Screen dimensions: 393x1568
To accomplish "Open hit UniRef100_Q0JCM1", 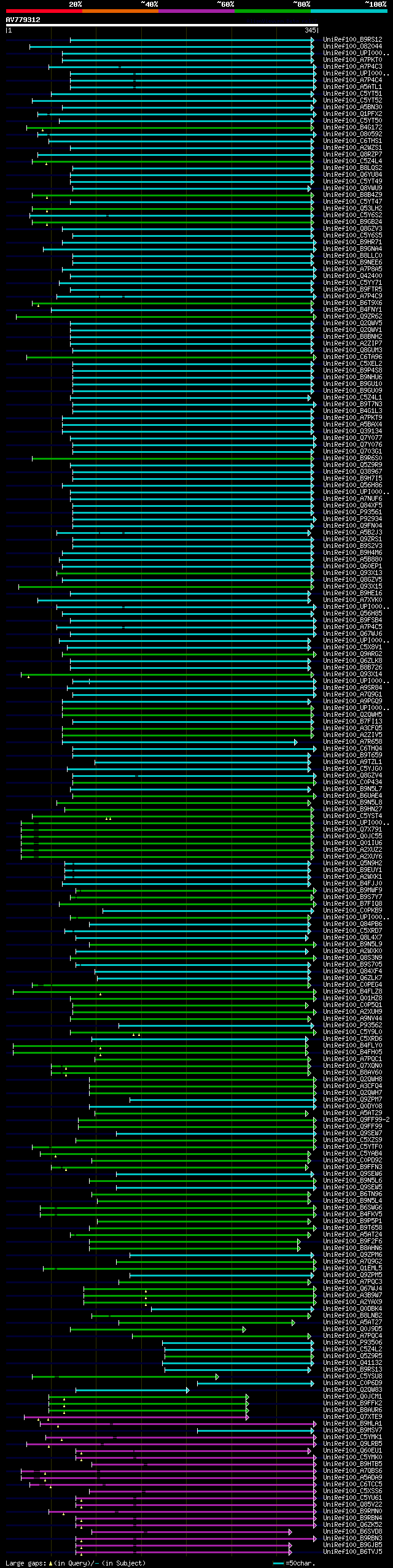I will [x=352, y=1397].
